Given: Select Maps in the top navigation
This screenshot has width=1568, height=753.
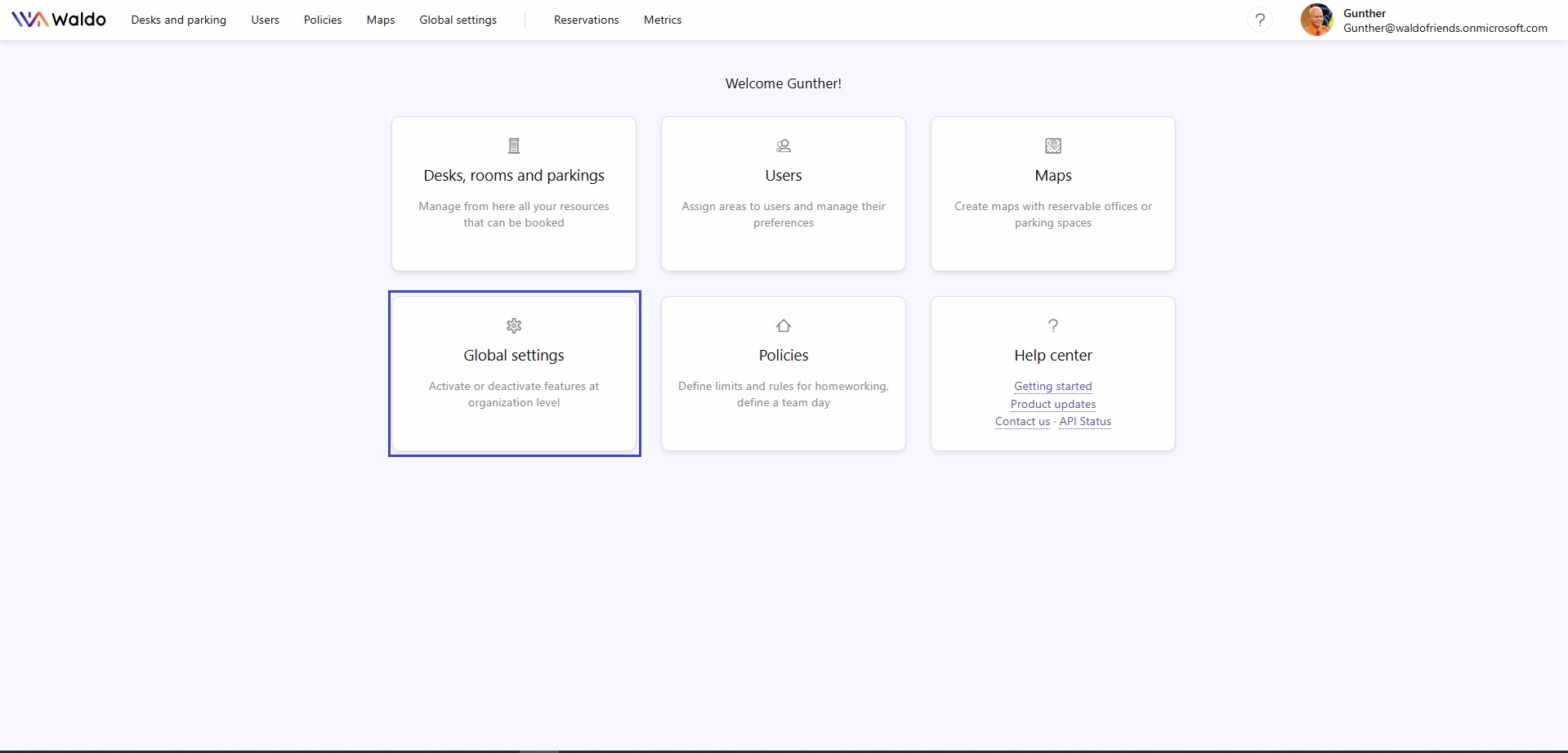Looking at the screenshot, I should pyautogui.click(x=381, y=20).
